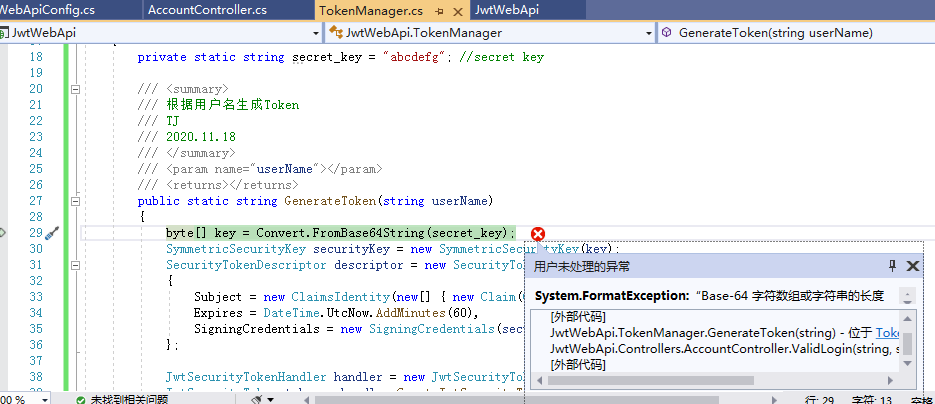Collapse the GenerateToken method at line 27

(75, 201)
